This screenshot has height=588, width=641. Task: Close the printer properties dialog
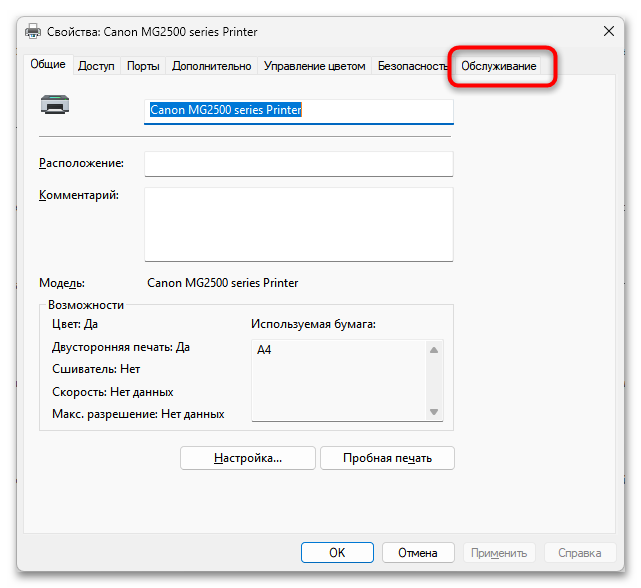609,31
